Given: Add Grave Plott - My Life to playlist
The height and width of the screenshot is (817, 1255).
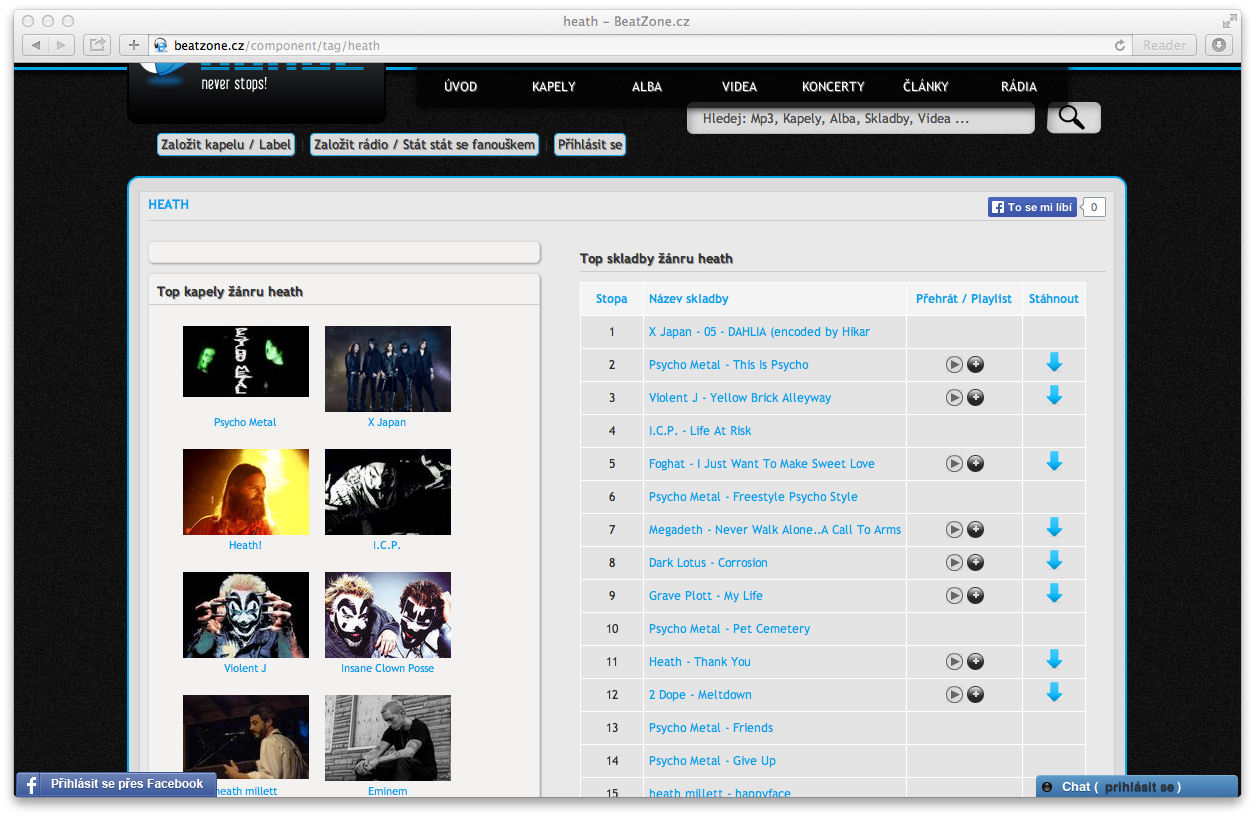Looking at the screenshot, I should (x=976, y=596).
